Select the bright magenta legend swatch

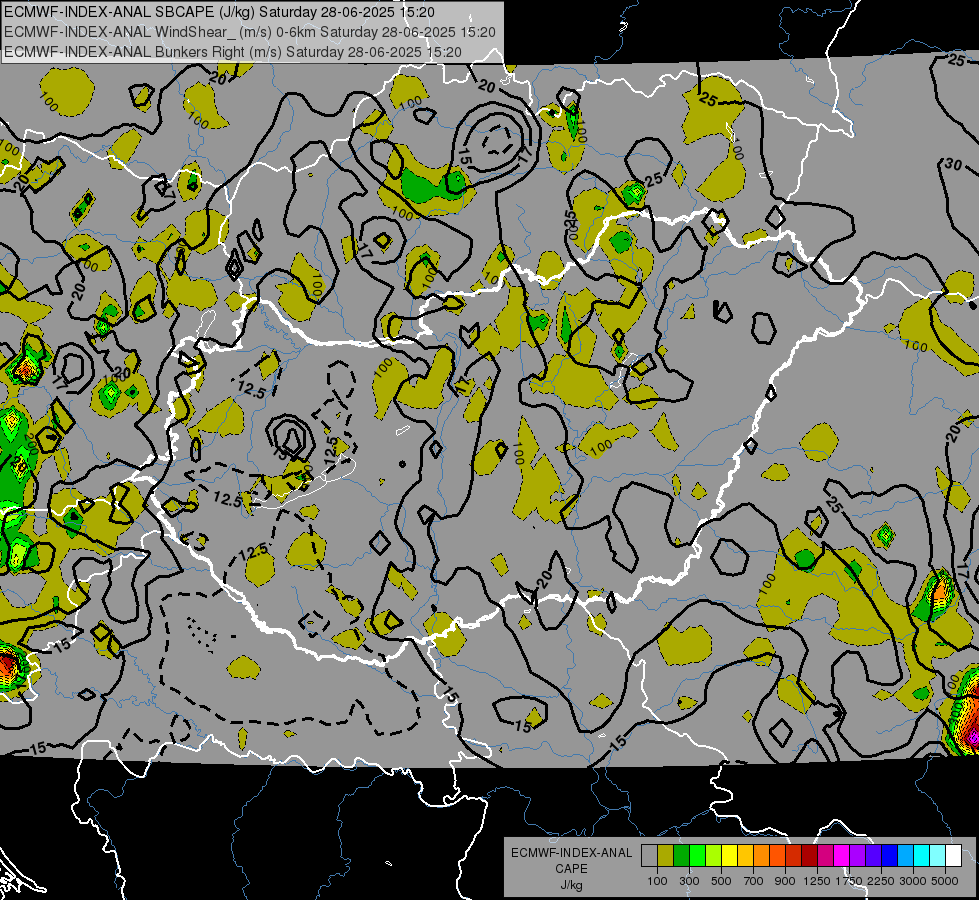[x=842, y=856]
